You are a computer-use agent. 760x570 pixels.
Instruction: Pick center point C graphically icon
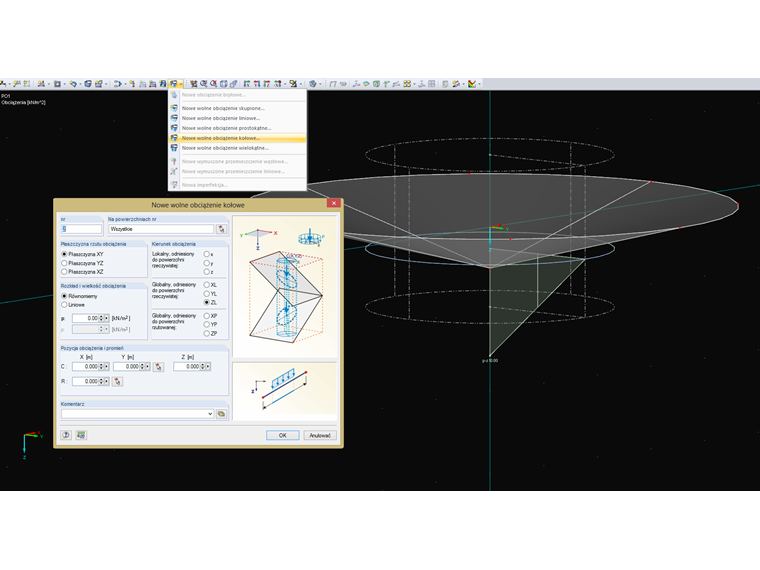(158, 367)
